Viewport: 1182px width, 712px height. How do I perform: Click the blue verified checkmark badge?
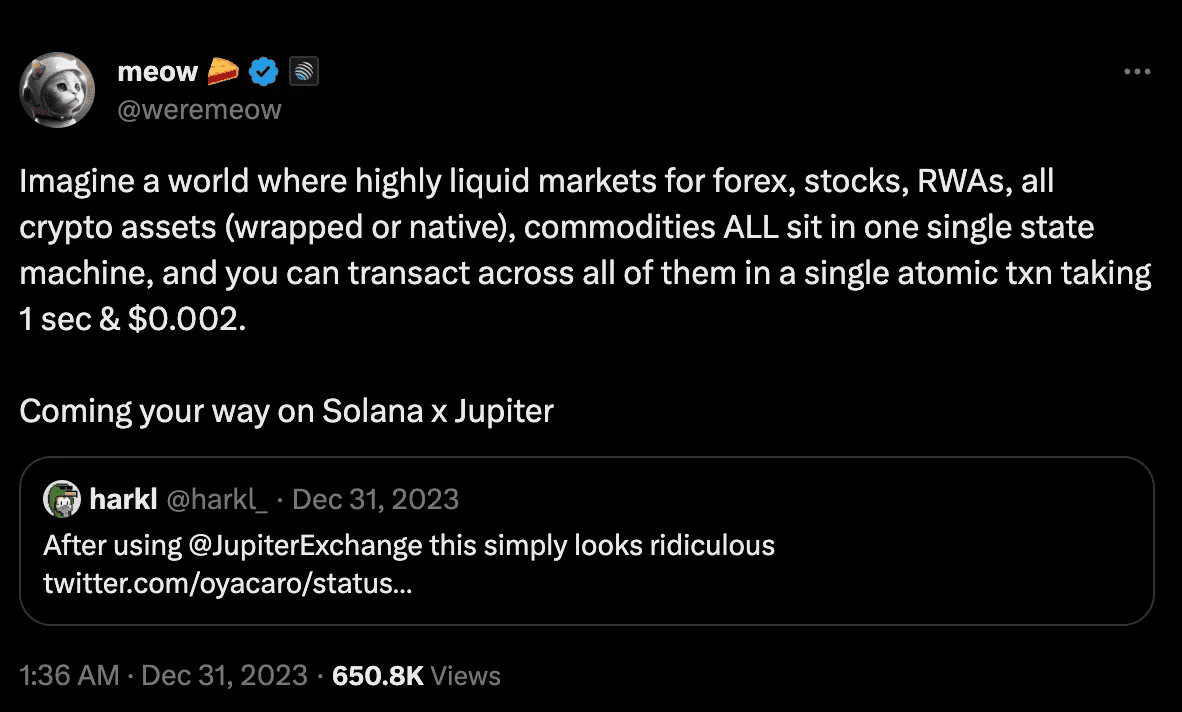click(x=263, y=71)
